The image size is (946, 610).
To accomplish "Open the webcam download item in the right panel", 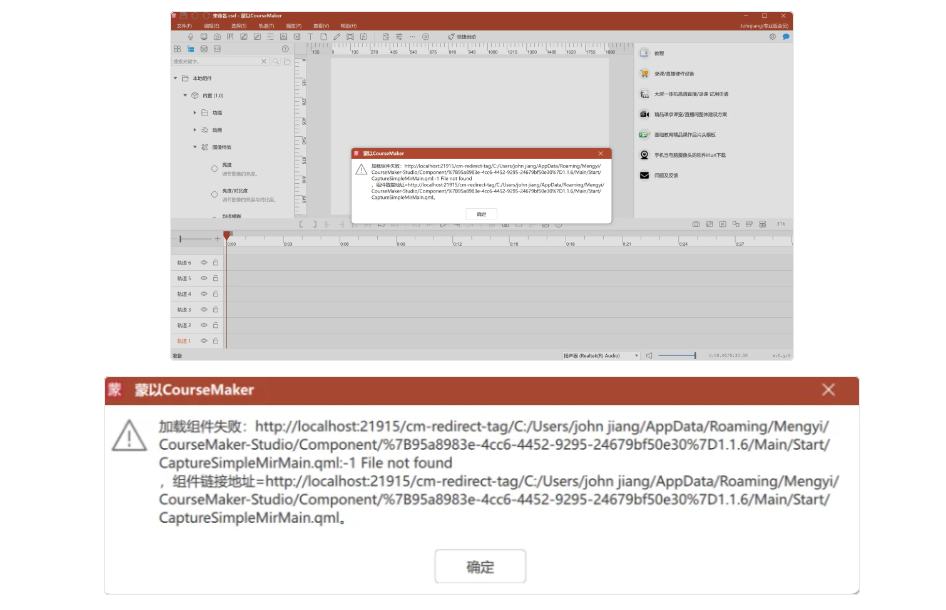I will pyautogui.click(x=644, y=155).
